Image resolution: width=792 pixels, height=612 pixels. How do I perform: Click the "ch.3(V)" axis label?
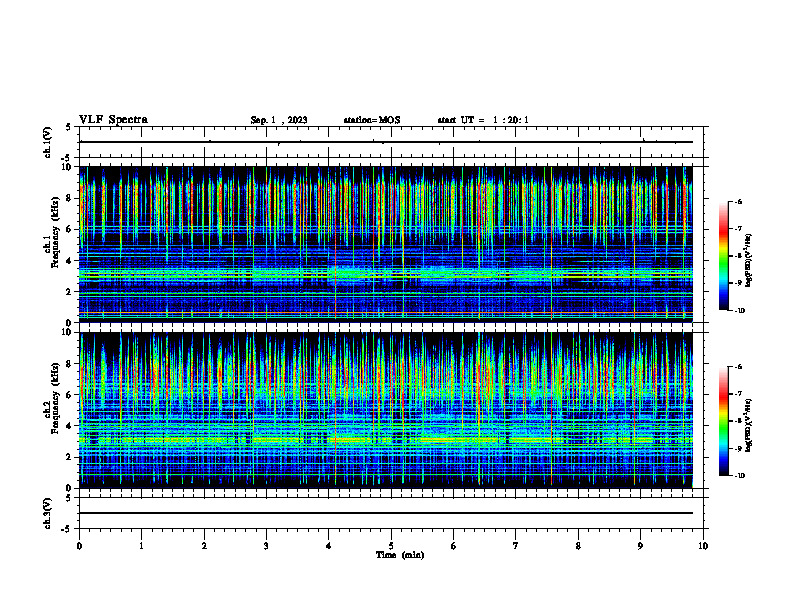[x=48, y=513]
